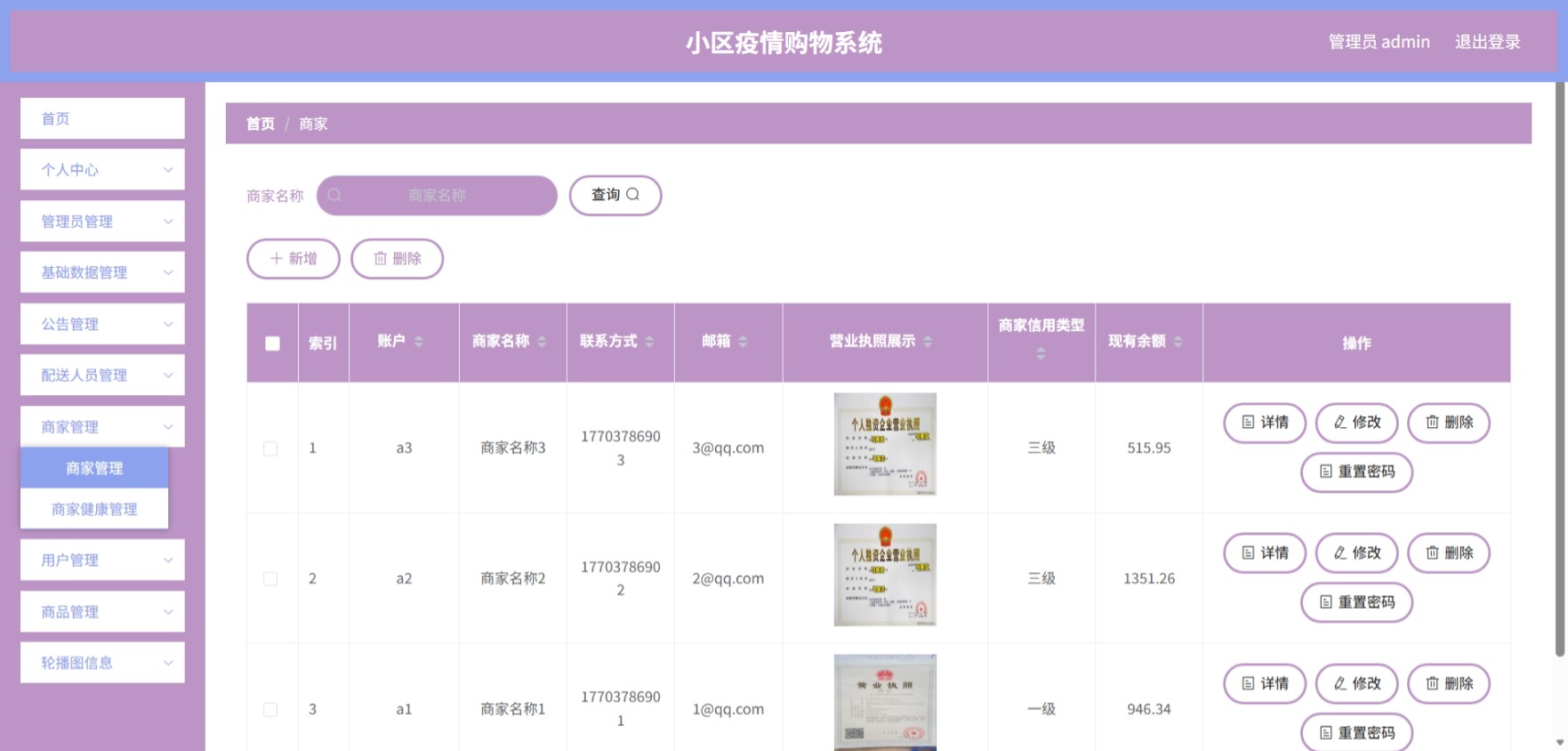Sort by 营业执照展示 column arrows
Screen dimensions: 1568x751
[928, 342]
